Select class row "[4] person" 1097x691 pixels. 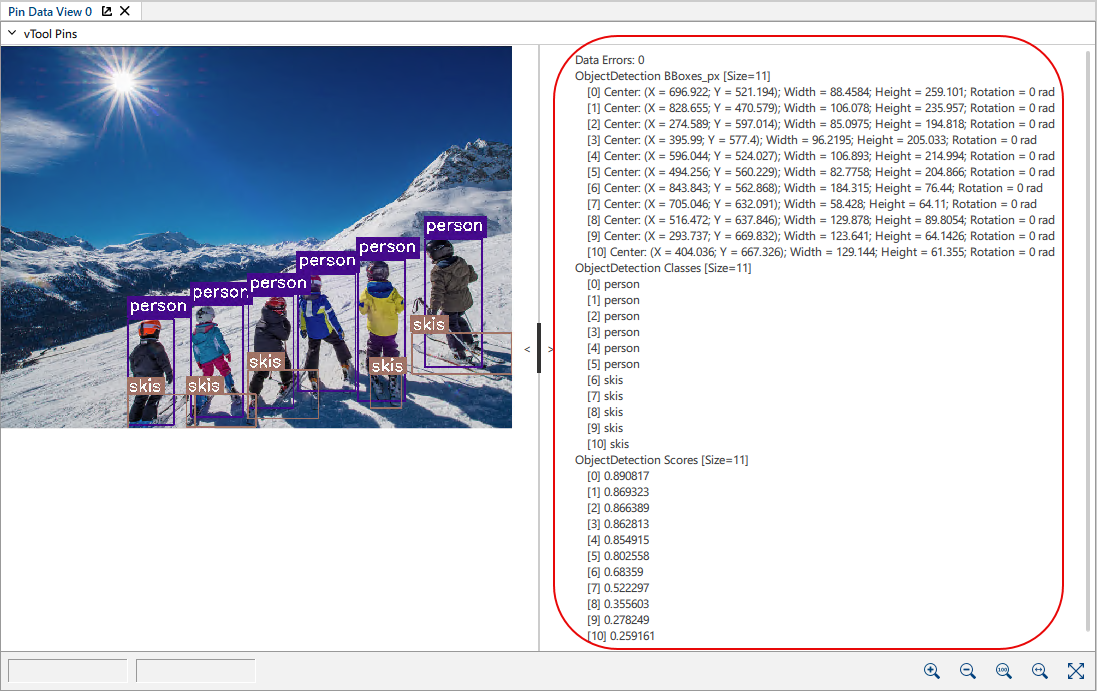(613, 348)
